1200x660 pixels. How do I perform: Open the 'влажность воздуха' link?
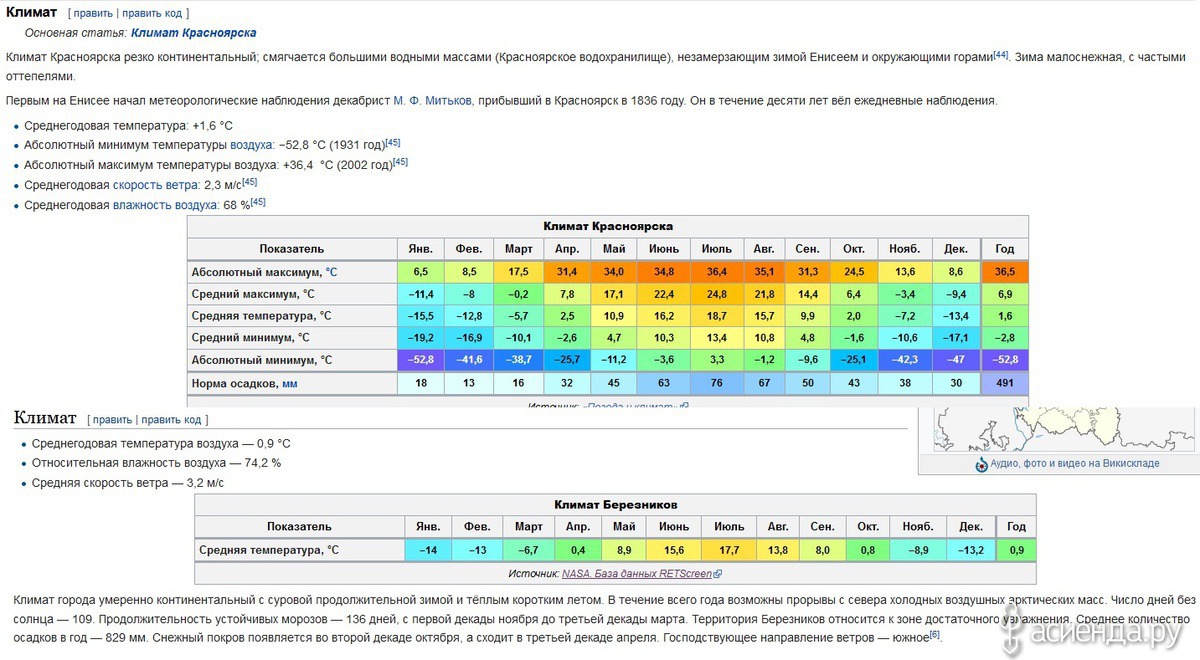pos(165,205)
